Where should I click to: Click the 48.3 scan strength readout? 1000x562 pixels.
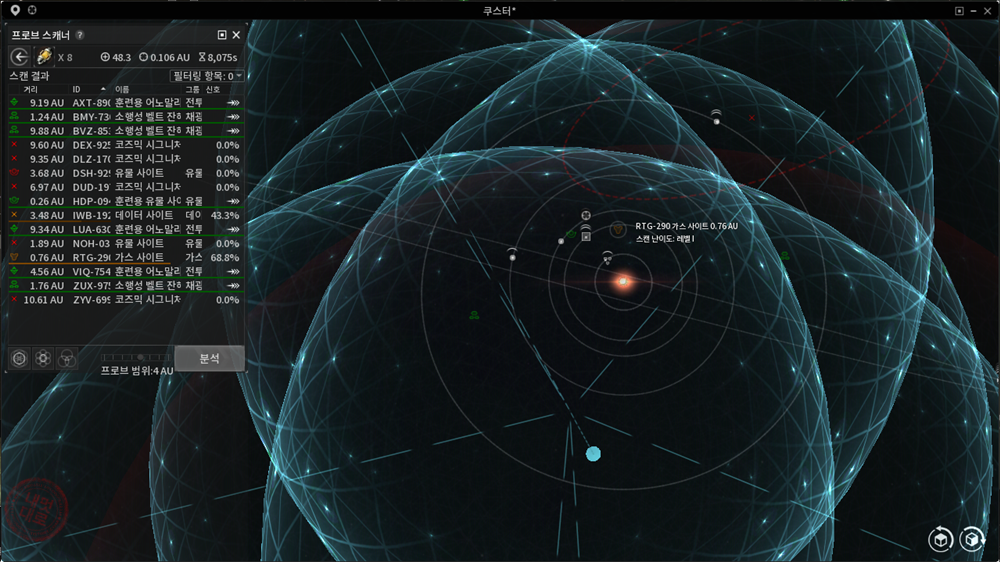coord(115,57)
